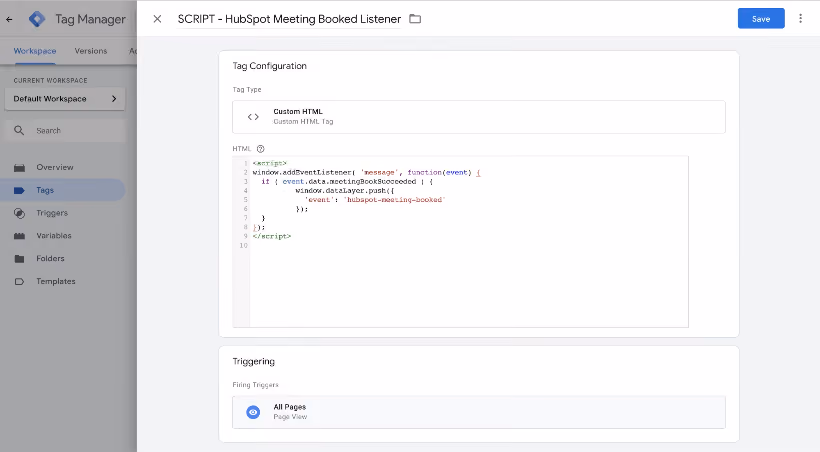This screenshot has height=452, width=820.
Task: Click the Triggering section heading
Action: [x=254, y=361]
